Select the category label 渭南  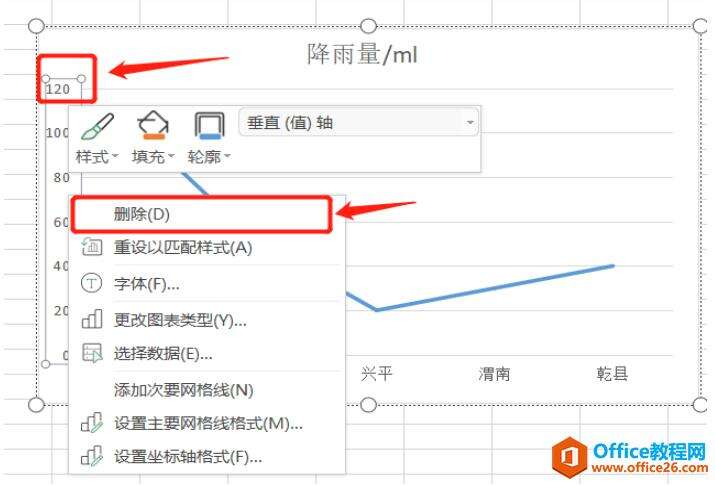click(x=494, y=374)
